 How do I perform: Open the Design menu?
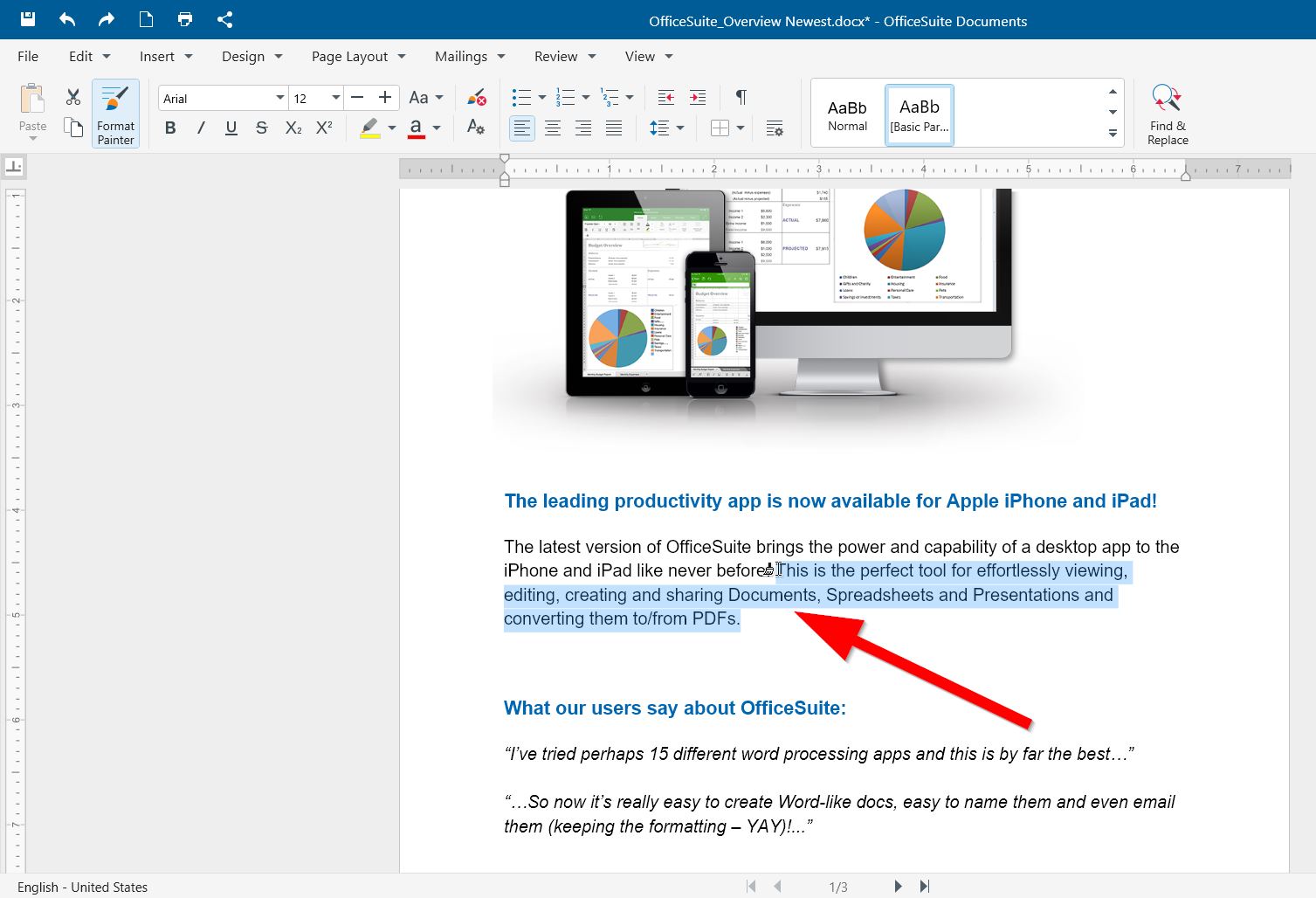252,56
